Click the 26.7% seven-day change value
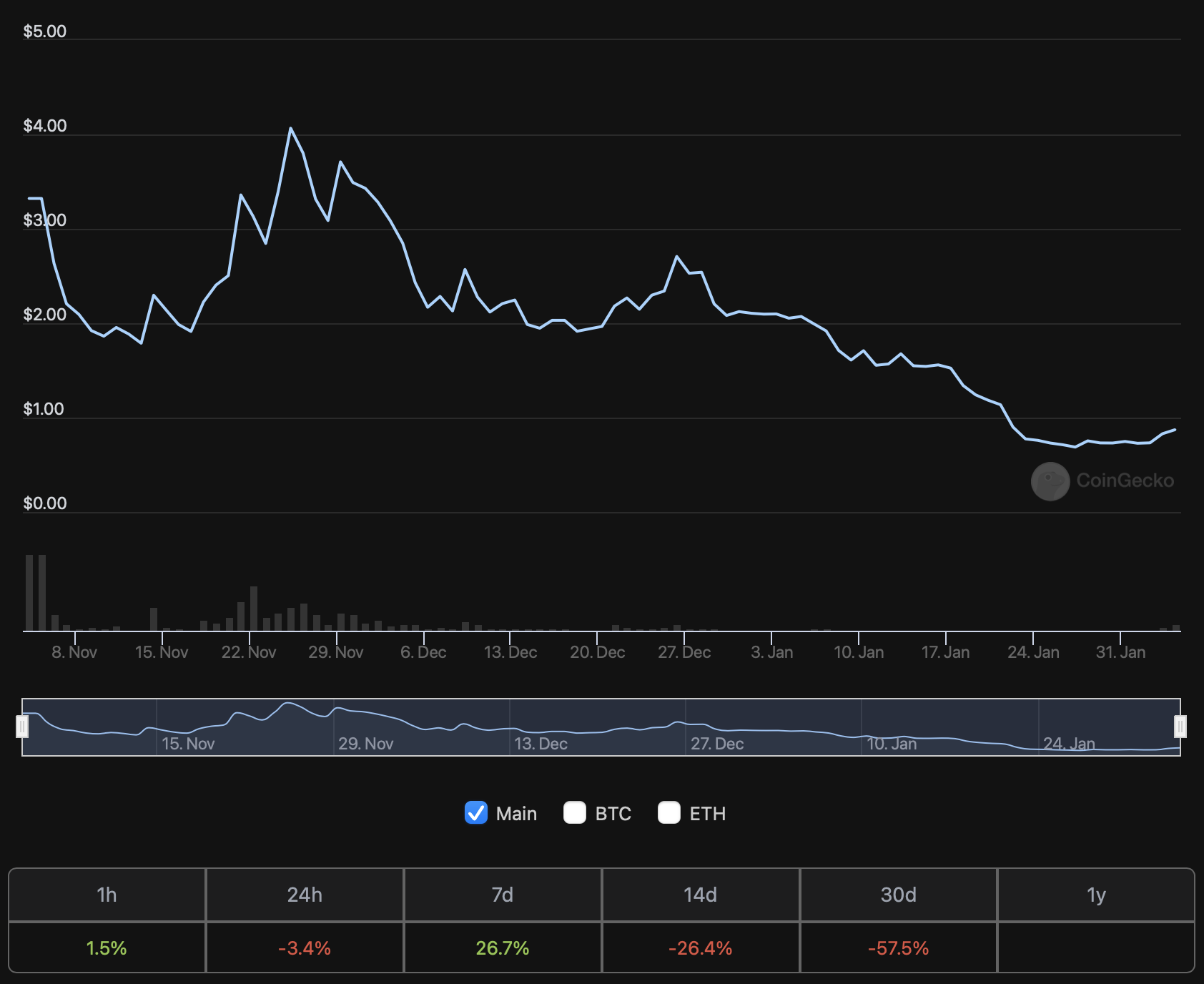1204x984 pixels. [x=503, y=948]
